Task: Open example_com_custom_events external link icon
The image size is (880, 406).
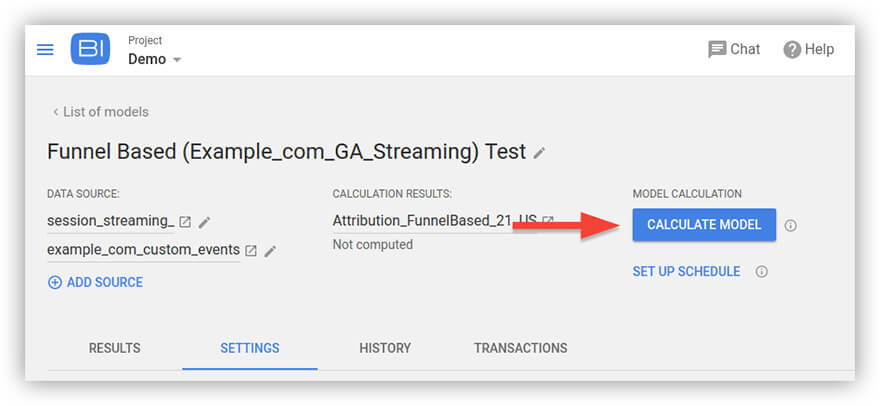Action: pos(251,250)
